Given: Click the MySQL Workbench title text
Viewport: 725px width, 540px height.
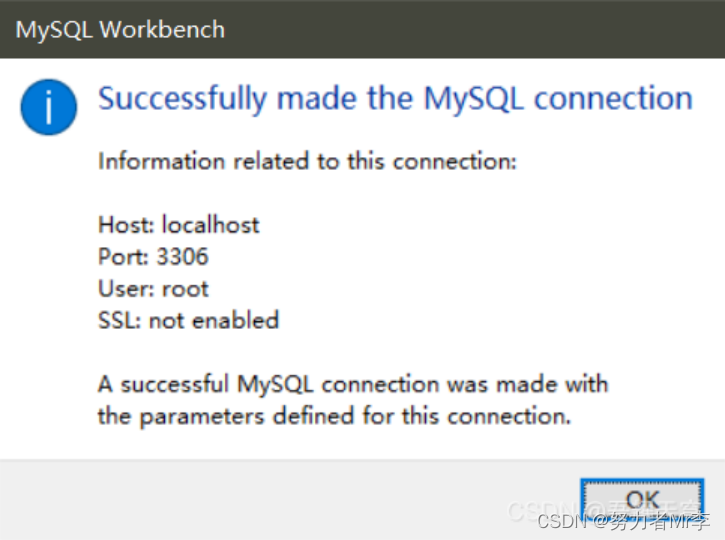Looking at the screenshot, I should [120, 30].
